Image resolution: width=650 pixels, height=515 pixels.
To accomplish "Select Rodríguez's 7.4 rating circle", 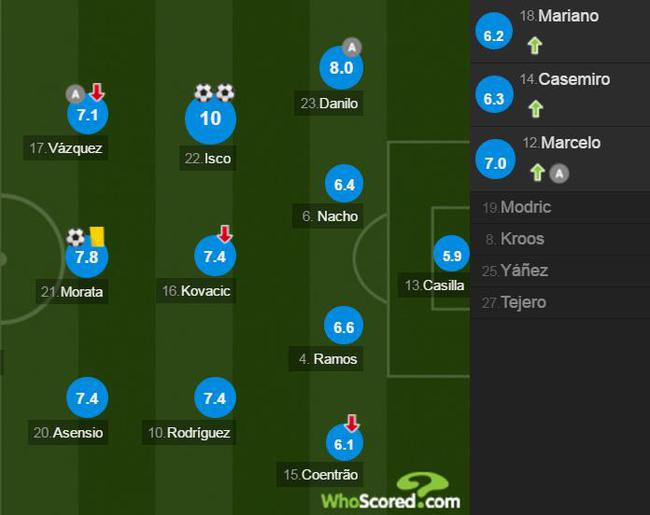I will point(214,399).
